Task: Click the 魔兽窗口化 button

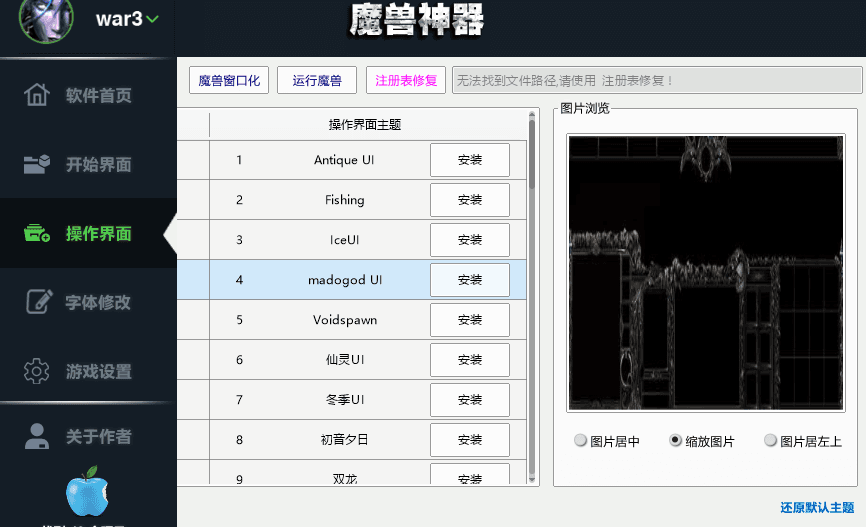Action: (229, 80)
